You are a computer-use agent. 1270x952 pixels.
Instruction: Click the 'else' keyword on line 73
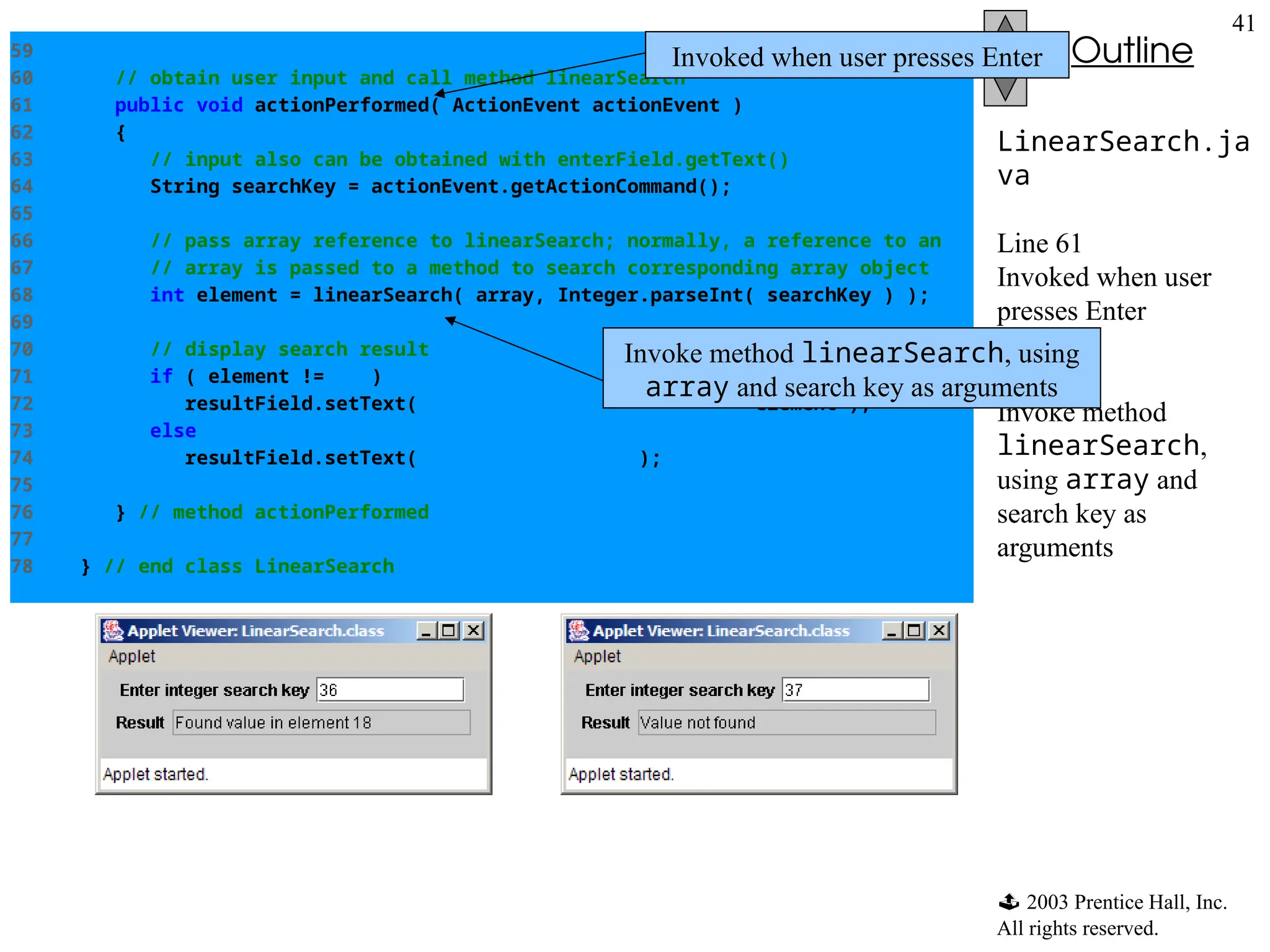173,431
